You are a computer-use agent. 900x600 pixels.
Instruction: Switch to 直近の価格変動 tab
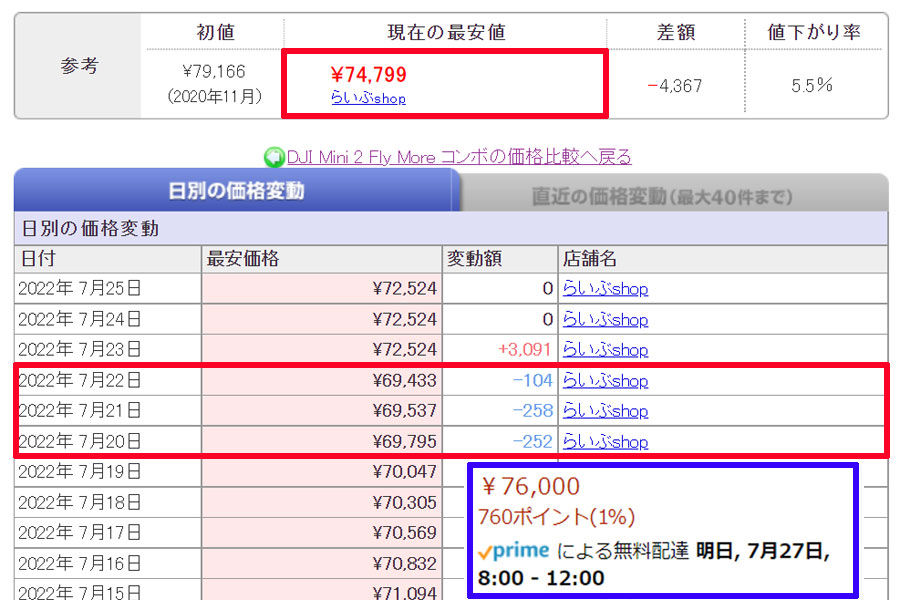pyautogui.click(x=662, y=197)
